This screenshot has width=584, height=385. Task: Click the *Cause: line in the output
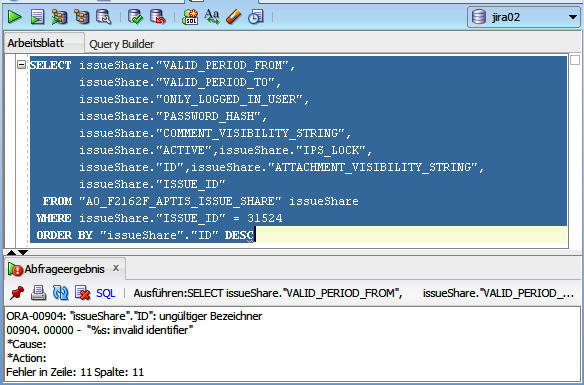pyautogui.click(x=26, y=344)
